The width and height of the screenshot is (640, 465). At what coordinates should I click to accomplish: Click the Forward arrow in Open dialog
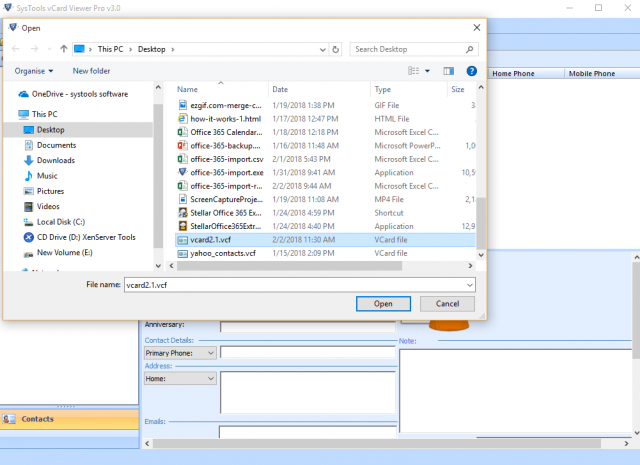point(34,49)
